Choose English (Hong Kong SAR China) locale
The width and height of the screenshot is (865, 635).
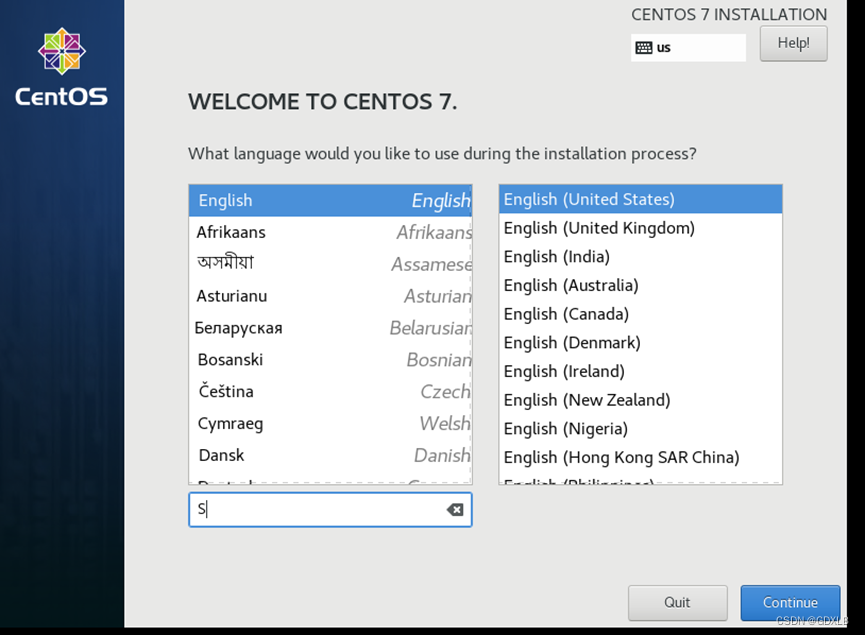point(621,457)
